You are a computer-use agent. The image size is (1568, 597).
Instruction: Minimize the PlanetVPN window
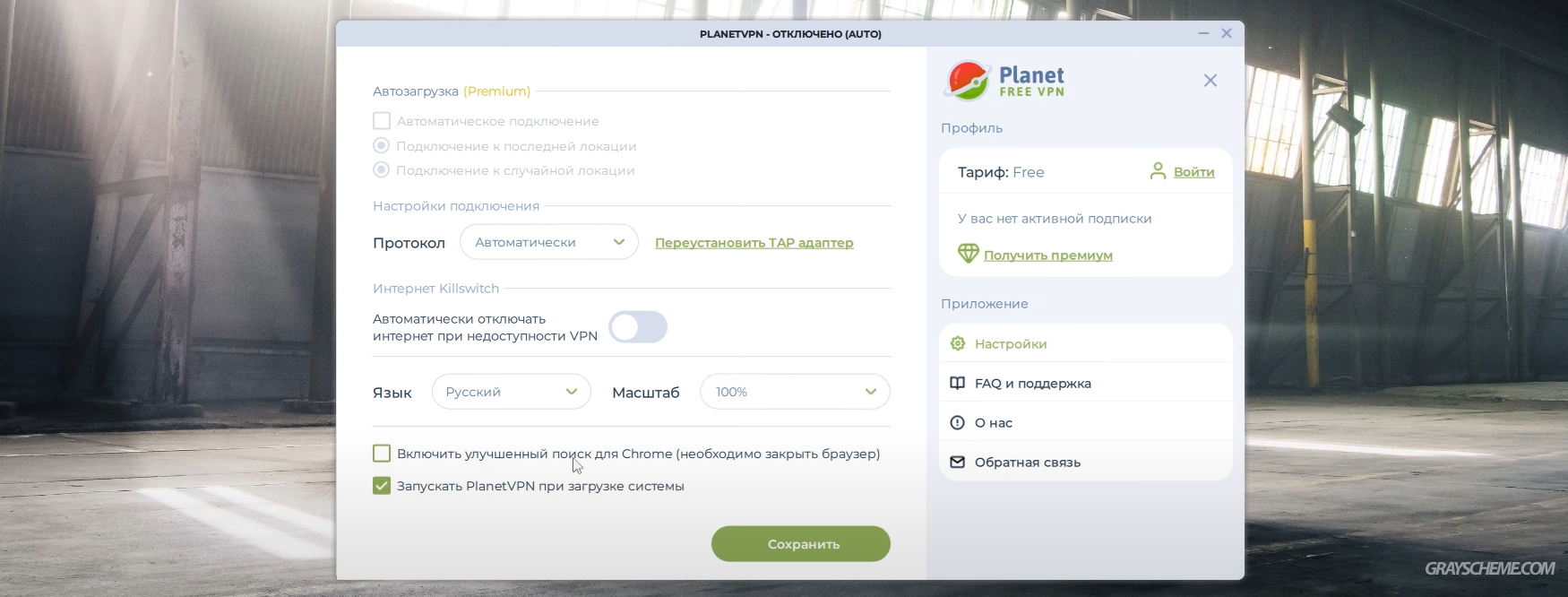click(x=1203, y=33)
